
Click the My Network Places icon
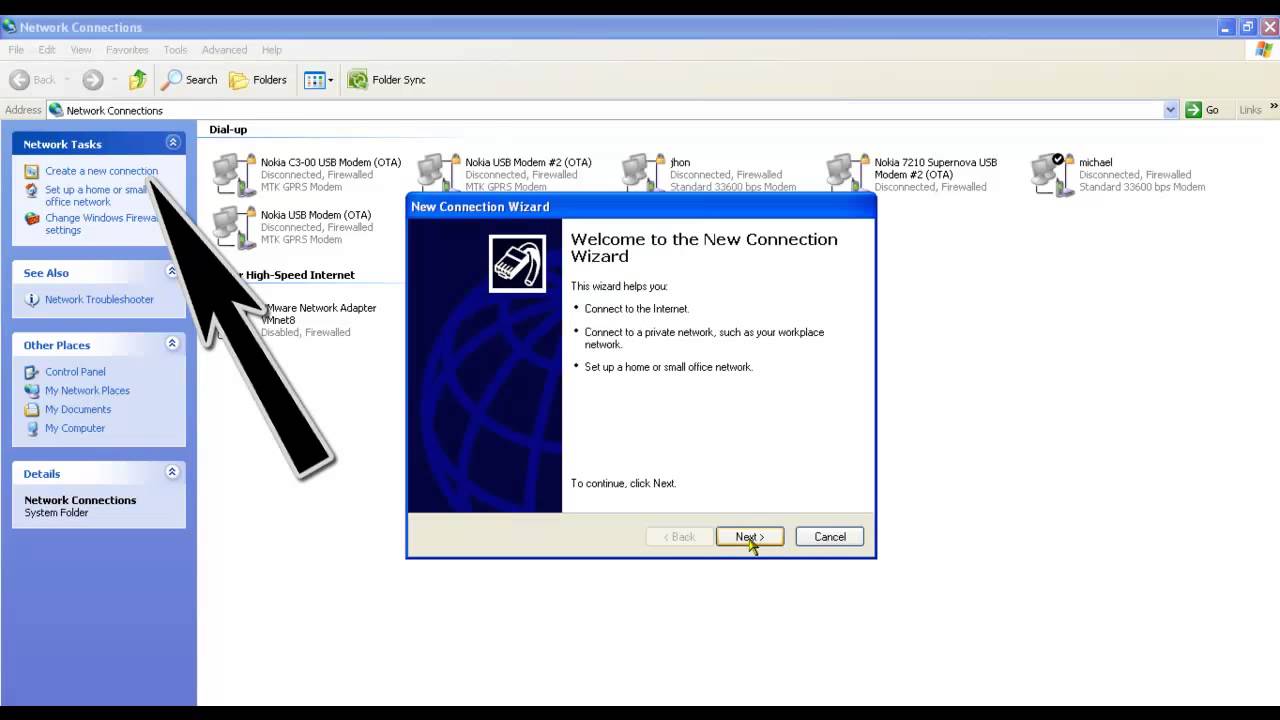pyautogui.click(x=32, y=391)
